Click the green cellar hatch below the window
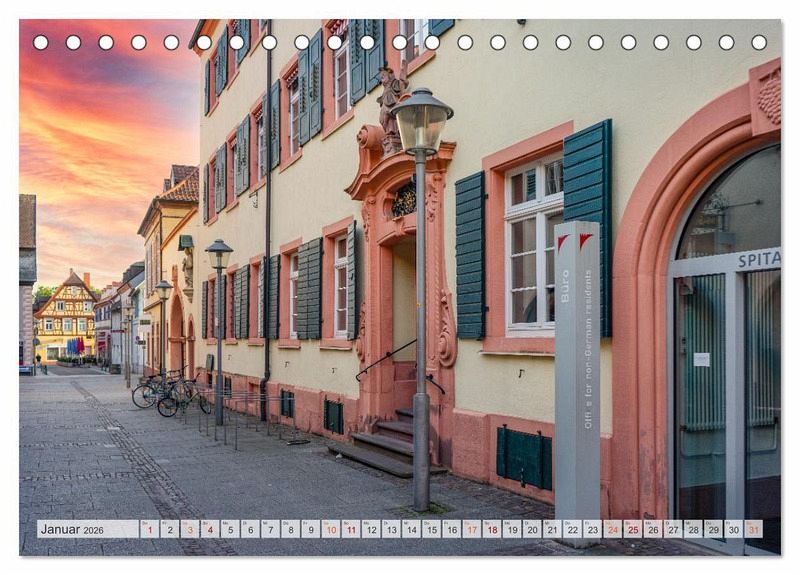The width and height of the screenshot is (800, 575). click(x=524, y=457)
